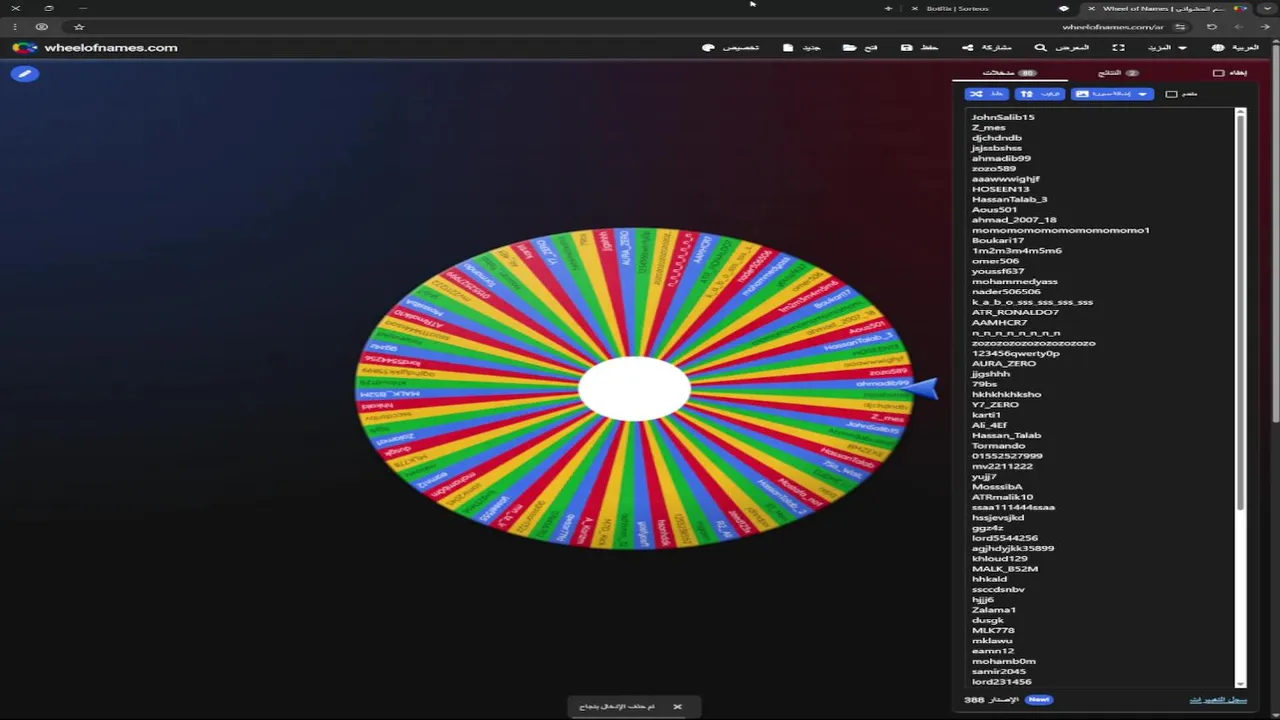Spin the wheel by clicking its center

click(x=634, y=388)
